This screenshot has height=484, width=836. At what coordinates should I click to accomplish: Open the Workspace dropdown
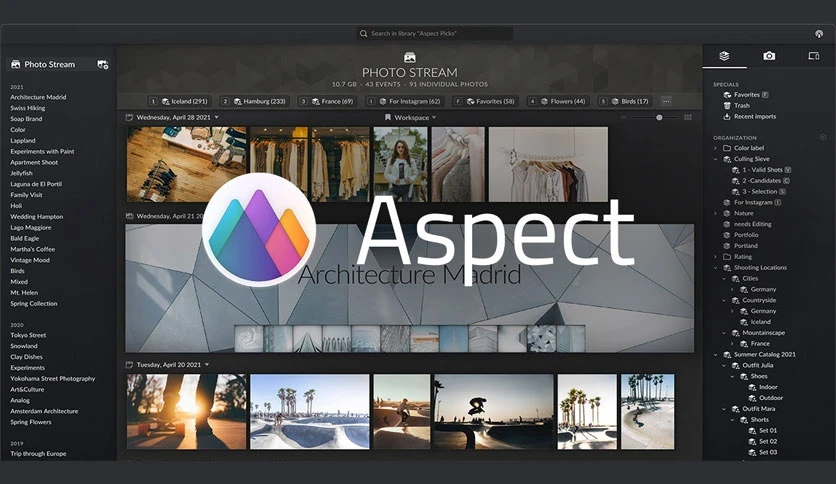411,117
